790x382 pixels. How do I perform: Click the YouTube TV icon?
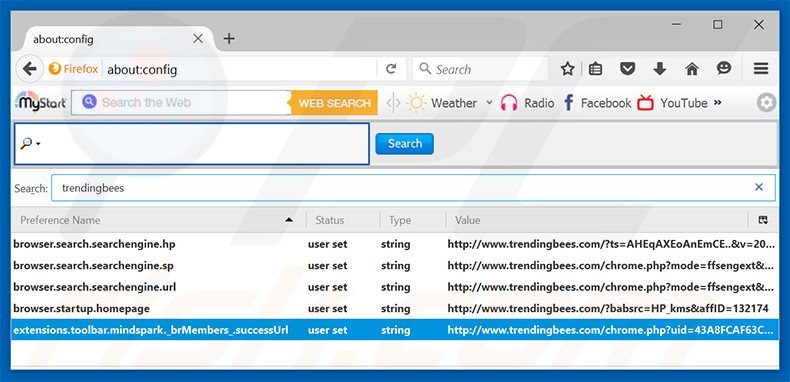tap(645, 103)
